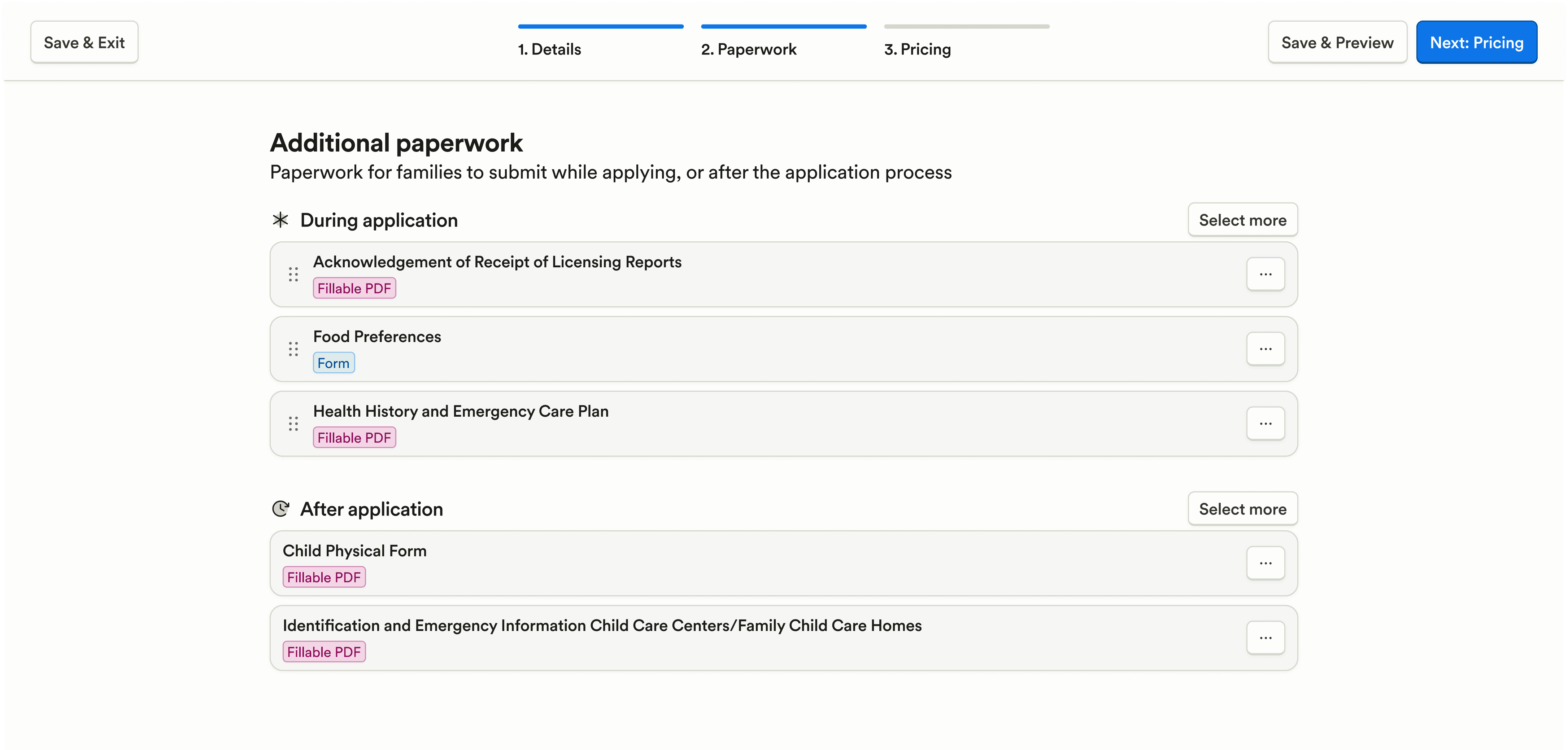Open the options menu for Health History form
Viewport: 1568px width, 750px height.
tap(1266, 424)
